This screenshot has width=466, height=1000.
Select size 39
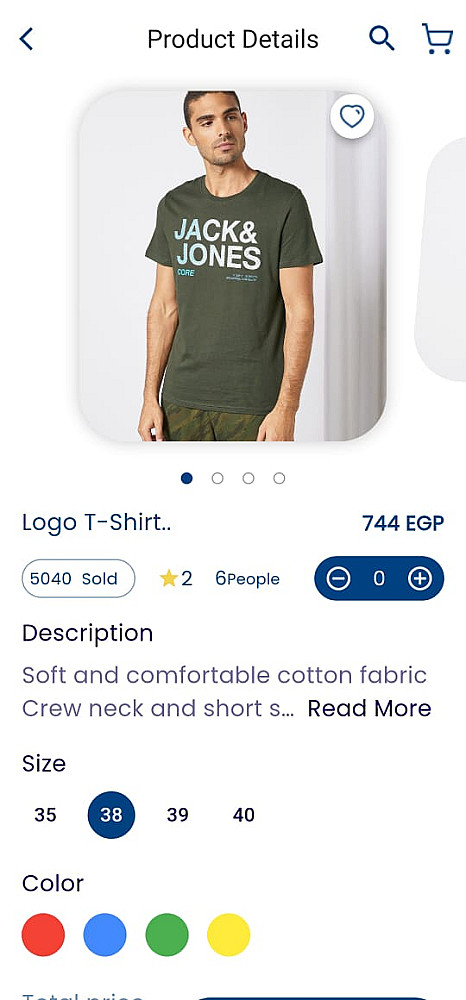[x=177, y=815]
